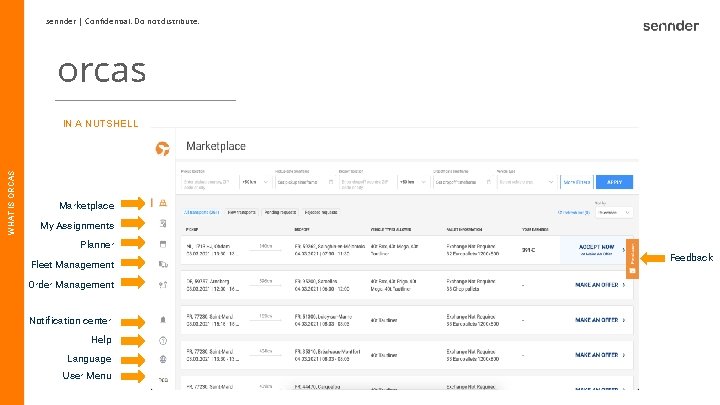Open the vehicle type dropdown

[527, 182]
